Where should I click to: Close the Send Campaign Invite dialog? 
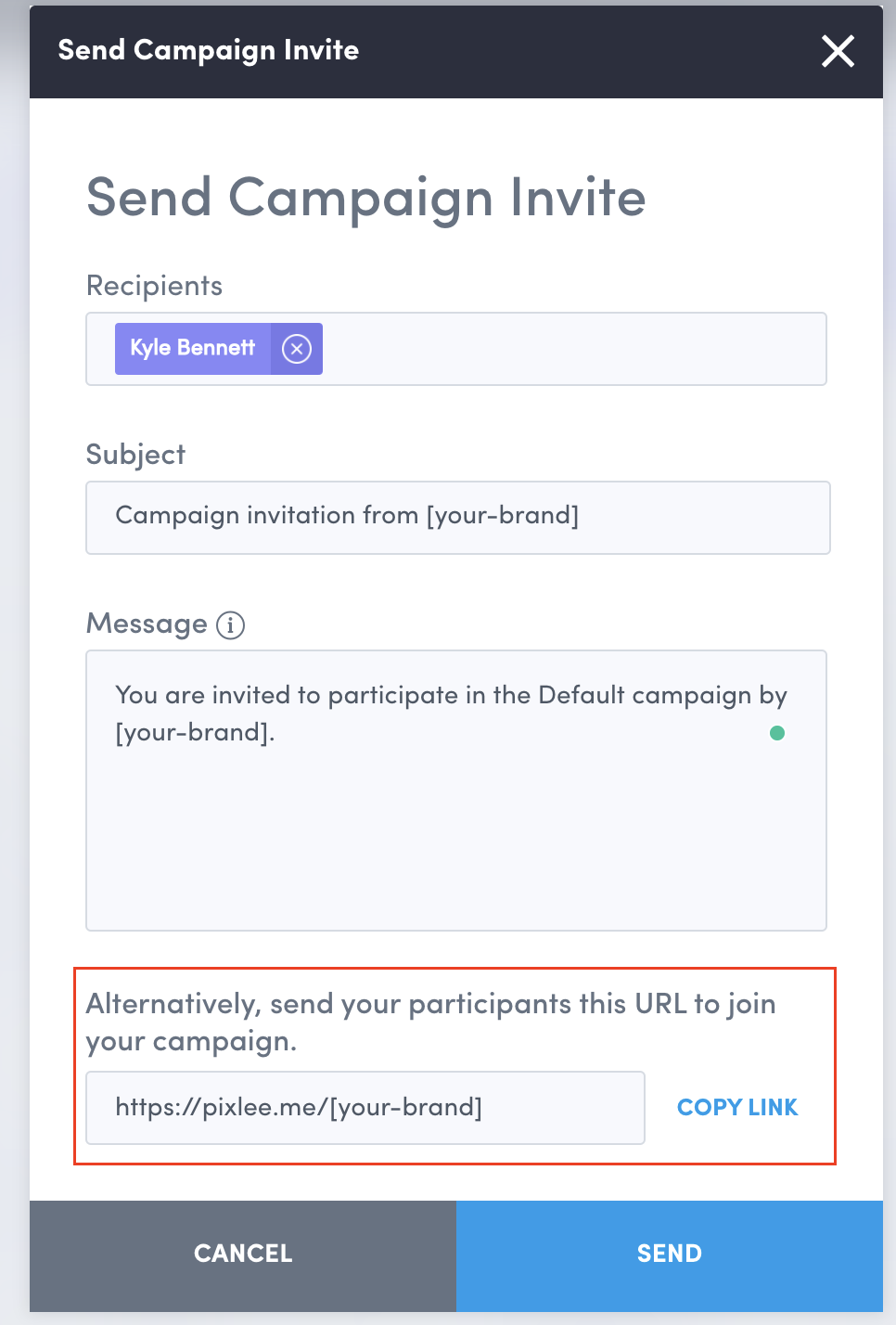pos(838,52)
